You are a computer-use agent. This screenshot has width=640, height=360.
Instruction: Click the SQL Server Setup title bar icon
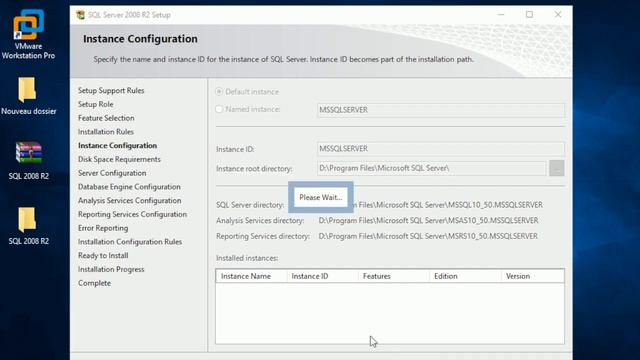pos(80,15)
